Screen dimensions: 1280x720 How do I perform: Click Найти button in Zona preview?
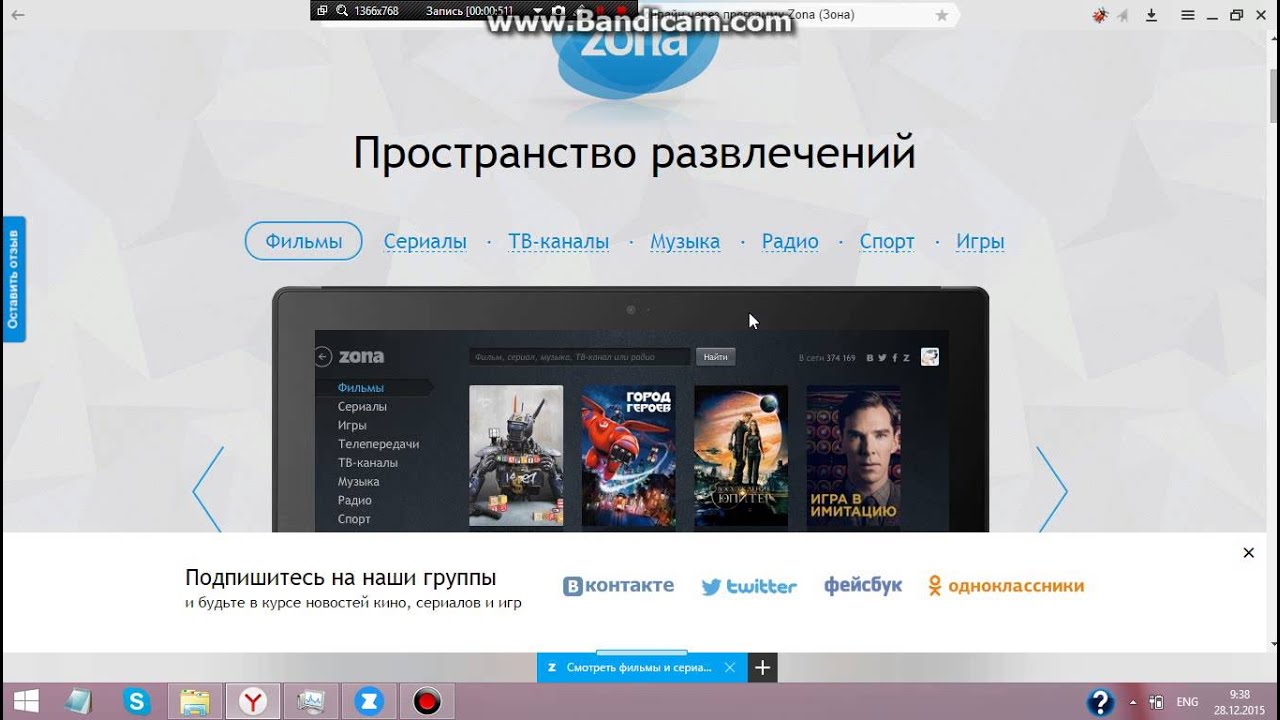[x=715, y=357]
